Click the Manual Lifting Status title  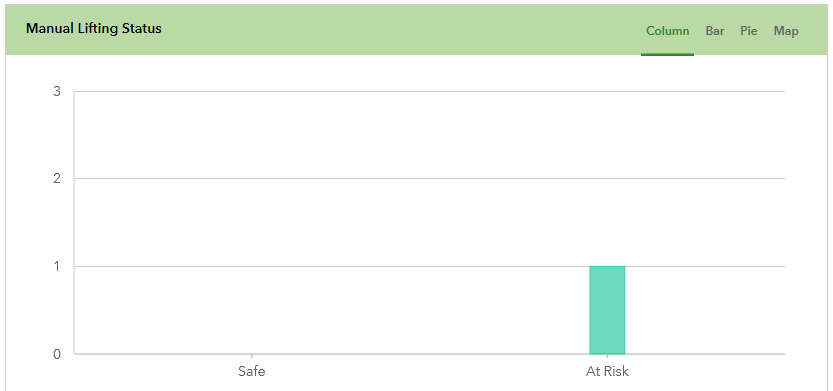click(x=94, y=28)
